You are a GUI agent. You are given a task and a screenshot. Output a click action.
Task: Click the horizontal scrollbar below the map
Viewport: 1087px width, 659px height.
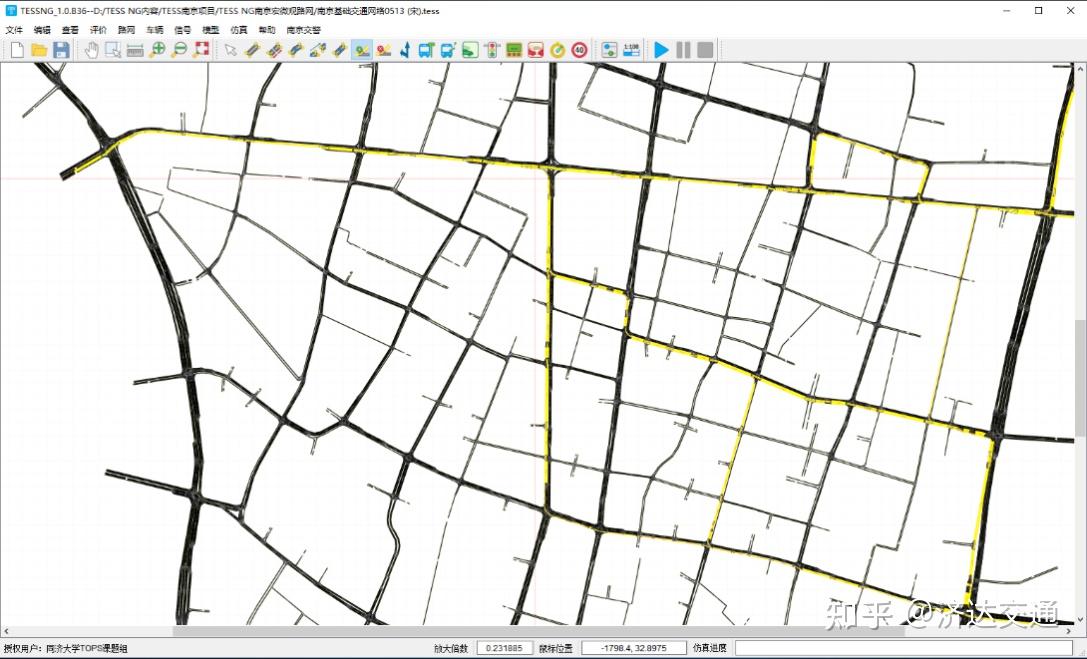pos(540,631)
